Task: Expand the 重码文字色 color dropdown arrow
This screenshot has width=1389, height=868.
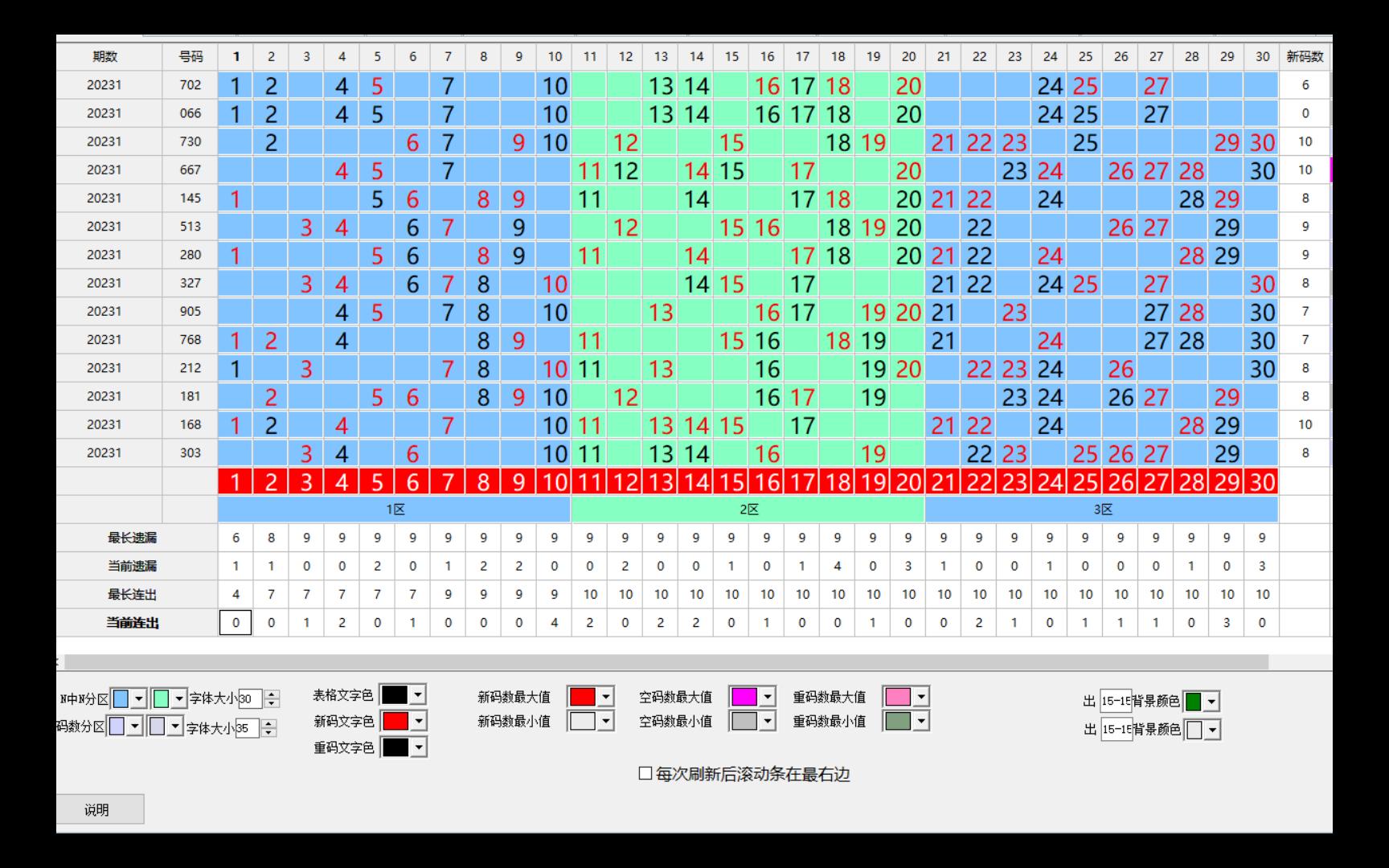Action: [418, 747]
